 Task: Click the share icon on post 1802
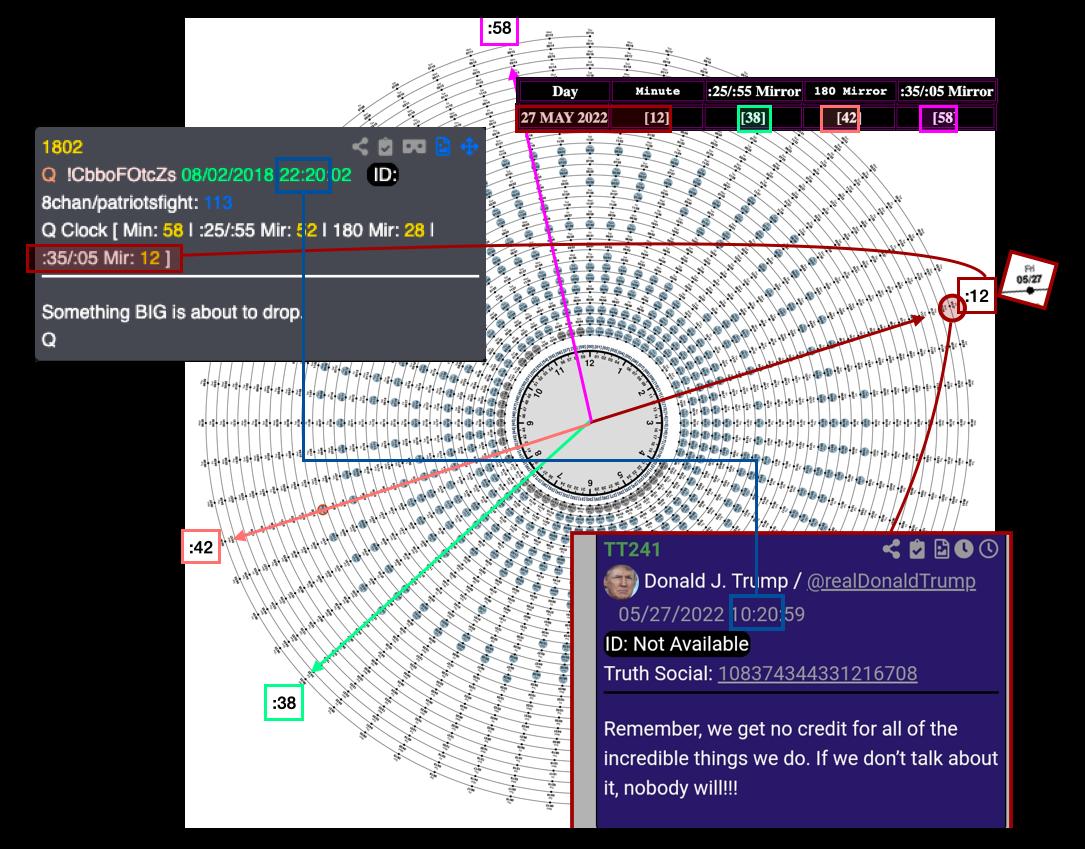coord(360,147)
